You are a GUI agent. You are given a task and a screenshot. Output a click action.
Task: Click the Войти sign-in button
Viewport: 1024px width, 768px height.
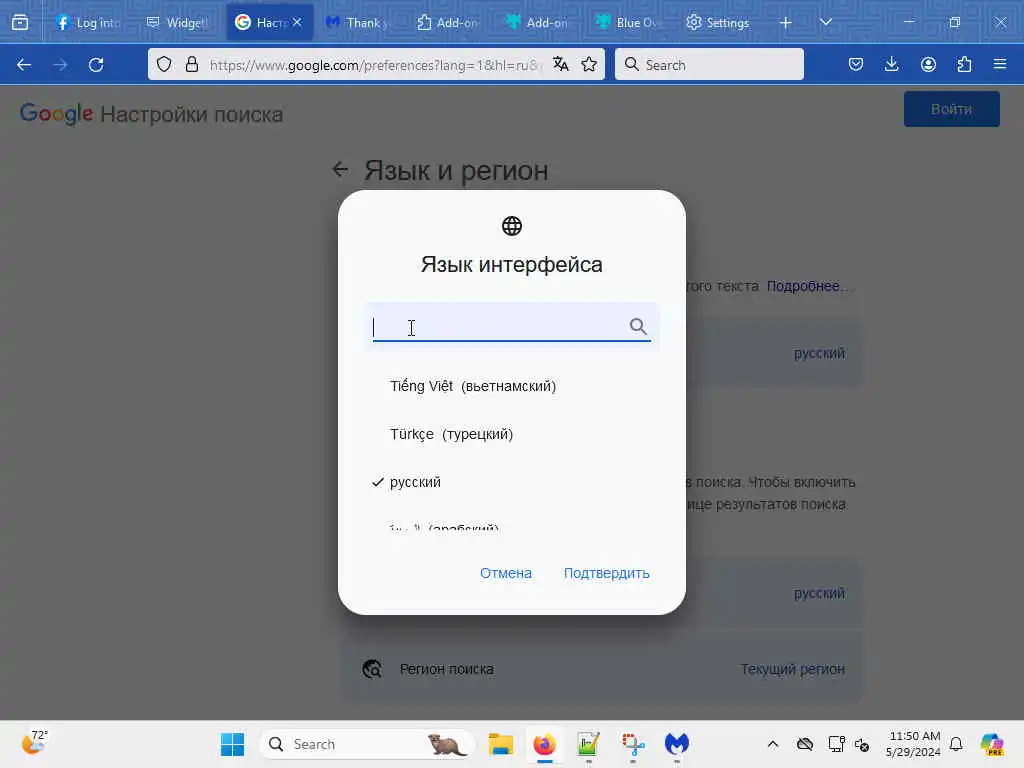tap(952, 109)
